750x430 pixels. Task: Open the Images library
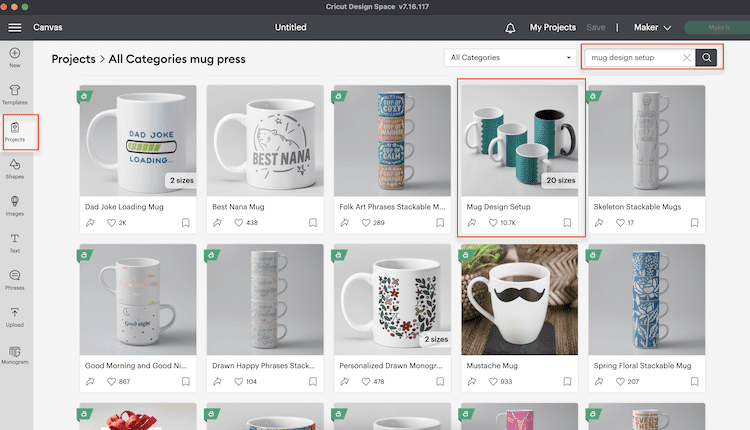click(15, 206)
